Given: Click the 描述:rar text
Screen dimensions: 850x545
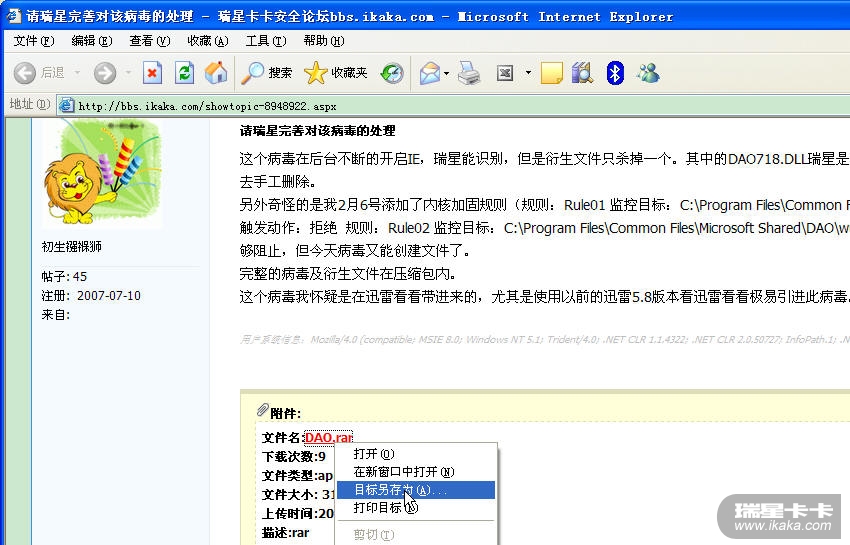Looking at the screenshot, I should [286, 533].
